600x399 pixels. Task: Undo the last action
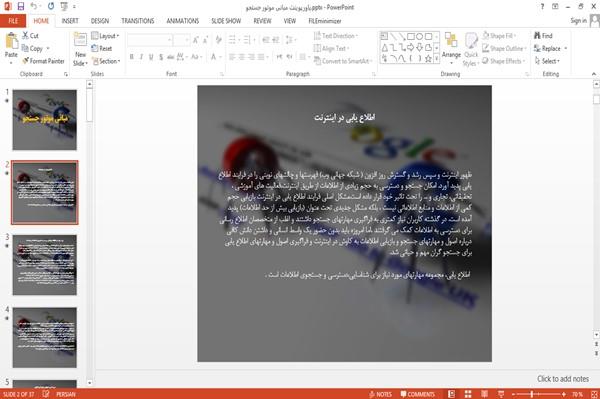click(34, 7)
